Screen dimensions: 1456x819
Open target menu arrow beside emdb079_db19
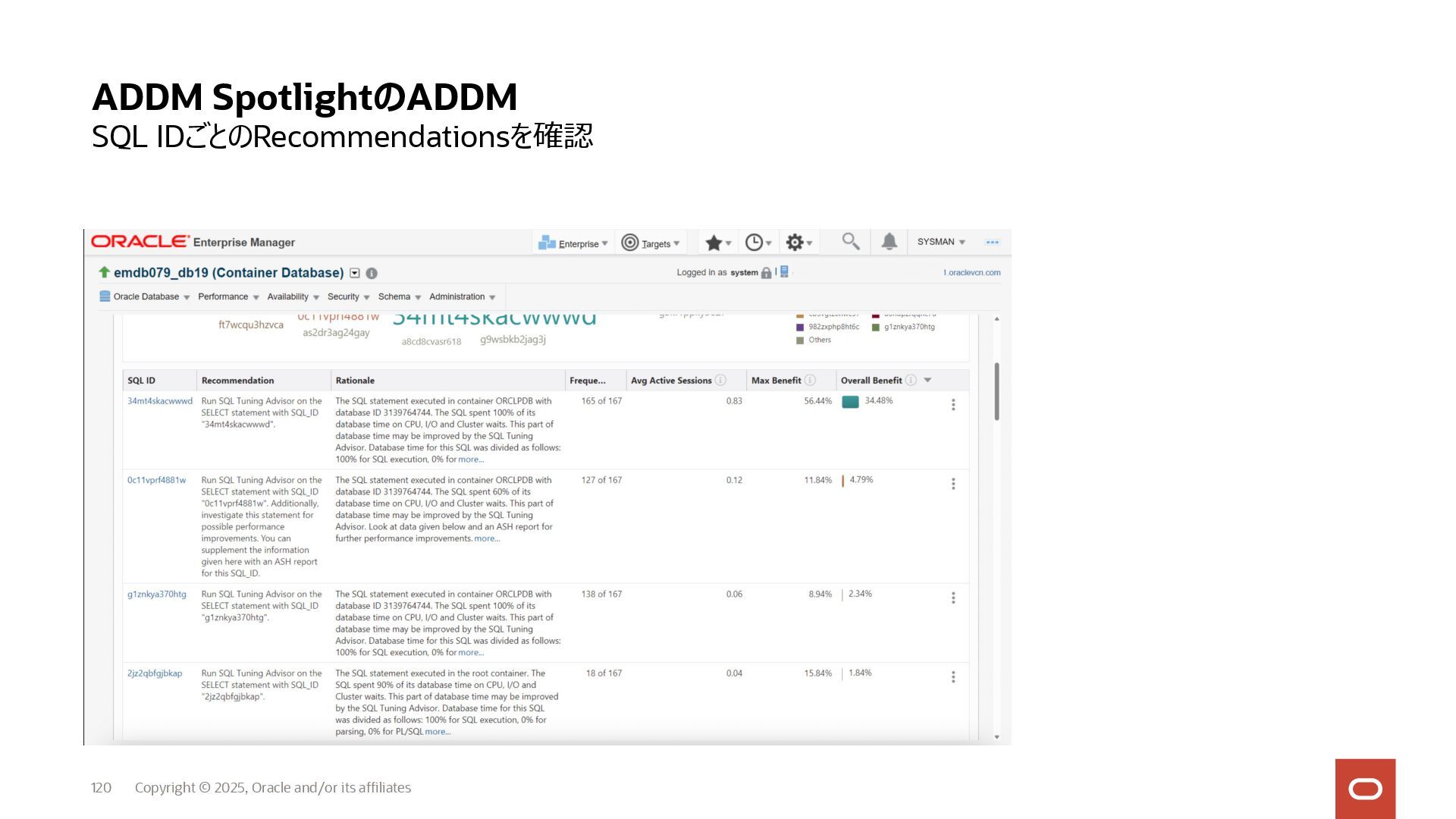tap(354, 273)
